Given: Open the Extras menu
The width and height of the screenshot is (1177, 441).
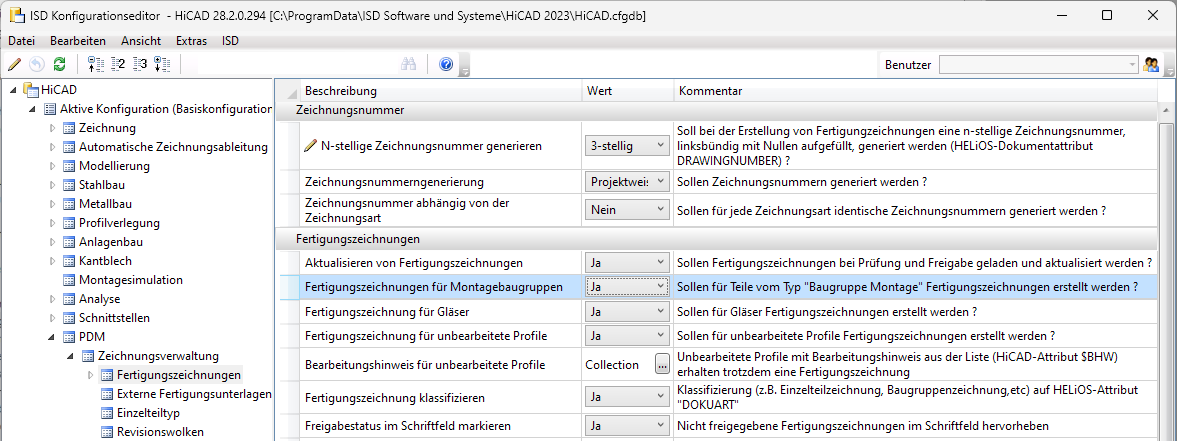Looking at the screenshot, I should (x=191, y=41).
